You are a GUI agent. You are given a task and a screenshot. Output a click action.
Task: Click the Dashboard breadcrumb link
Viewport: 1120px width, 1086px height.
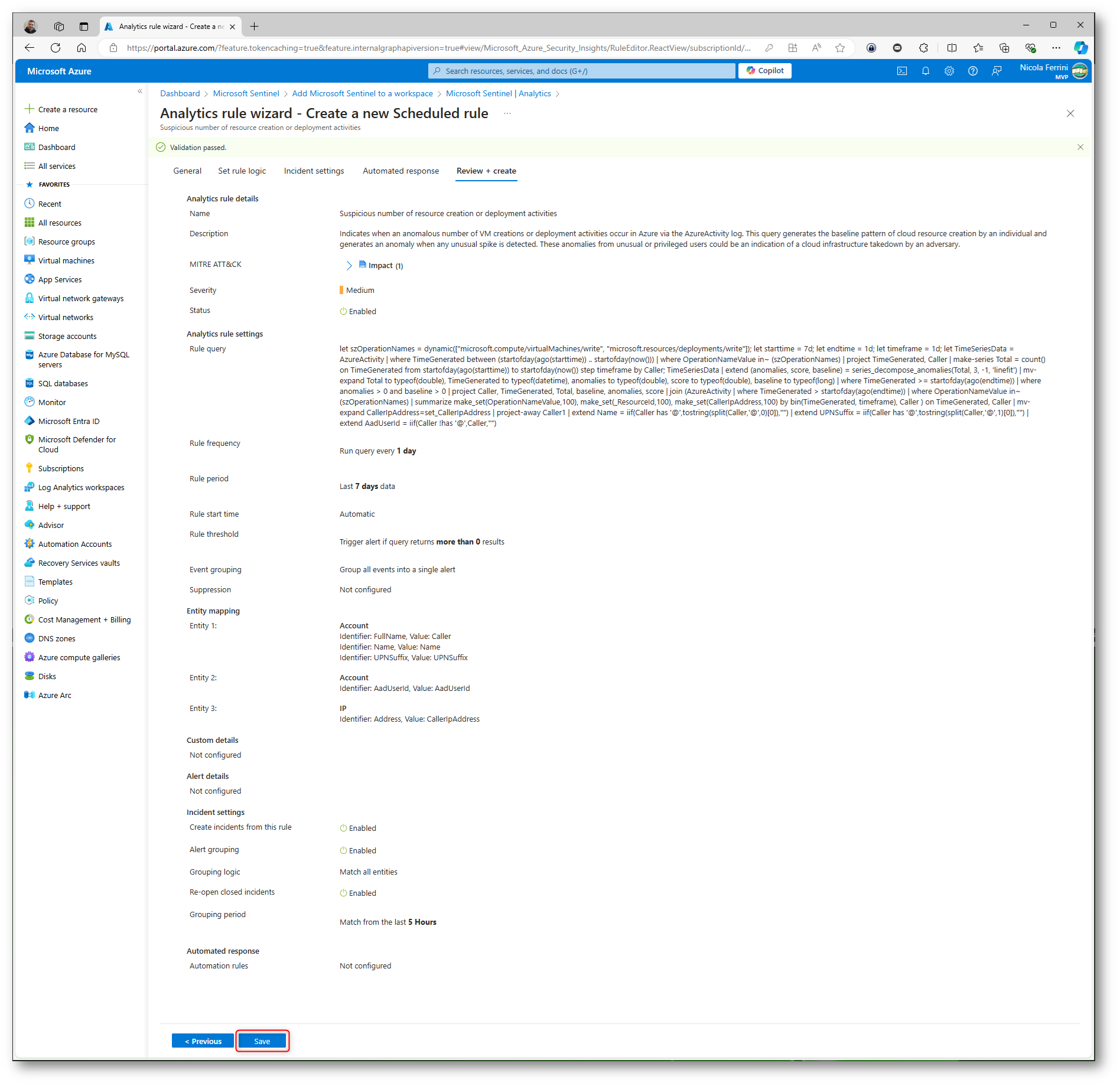(180, 93)
